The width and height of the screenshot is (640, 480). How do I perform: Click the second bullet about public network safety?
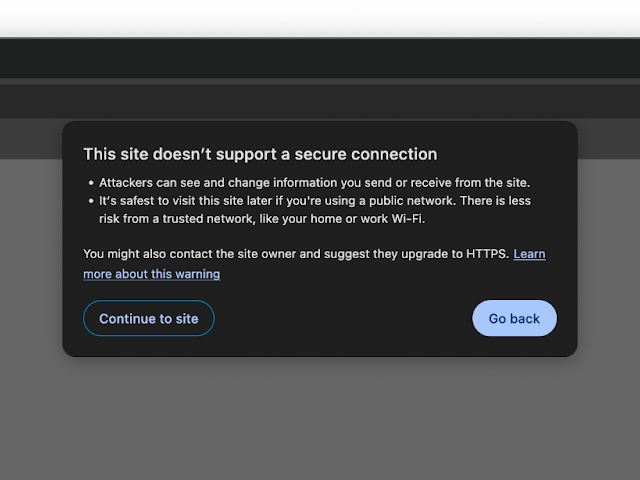(314, 200)
